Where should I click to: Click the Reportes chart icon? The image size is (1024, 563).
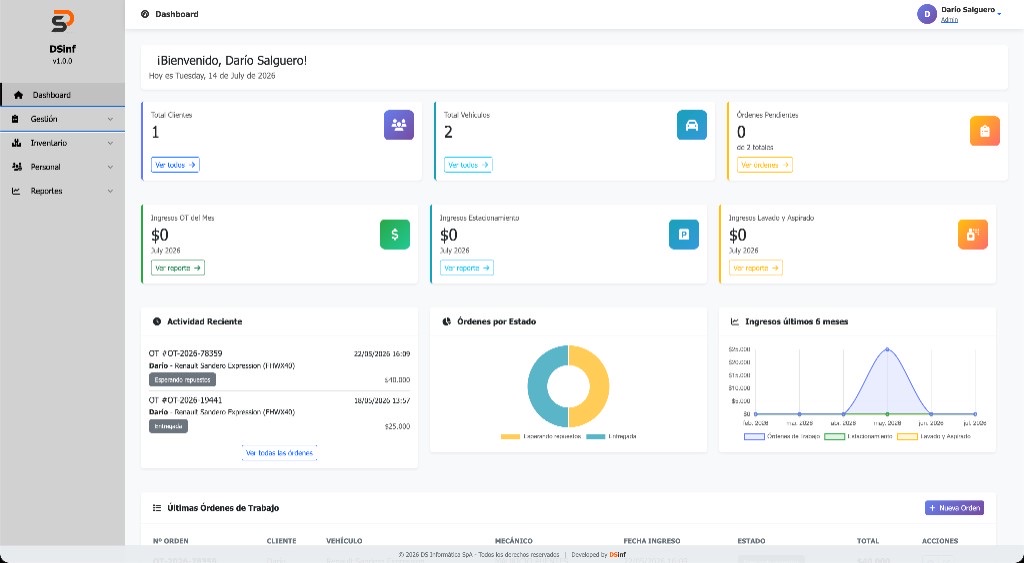(16, 191)
